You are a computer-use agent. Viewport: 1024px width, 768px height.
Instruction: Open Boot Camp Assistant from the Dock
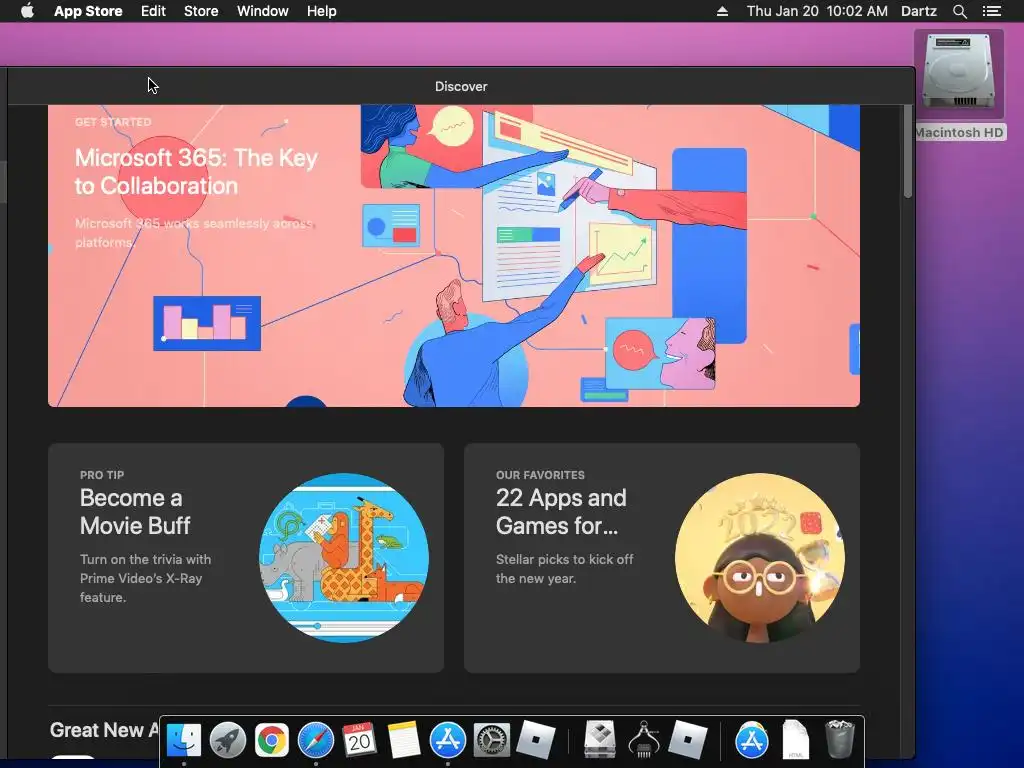(600, 740)
